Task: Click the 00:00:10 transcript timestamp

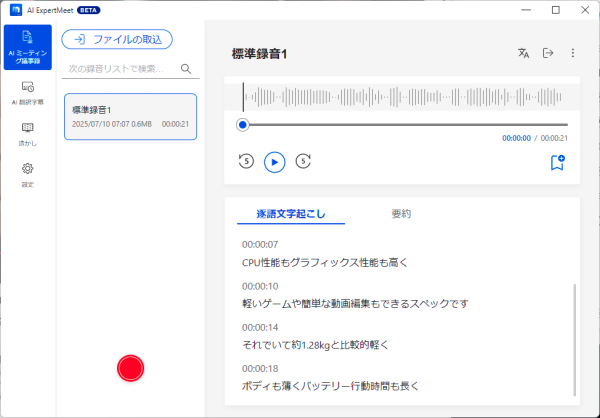Action: (260, 286)
